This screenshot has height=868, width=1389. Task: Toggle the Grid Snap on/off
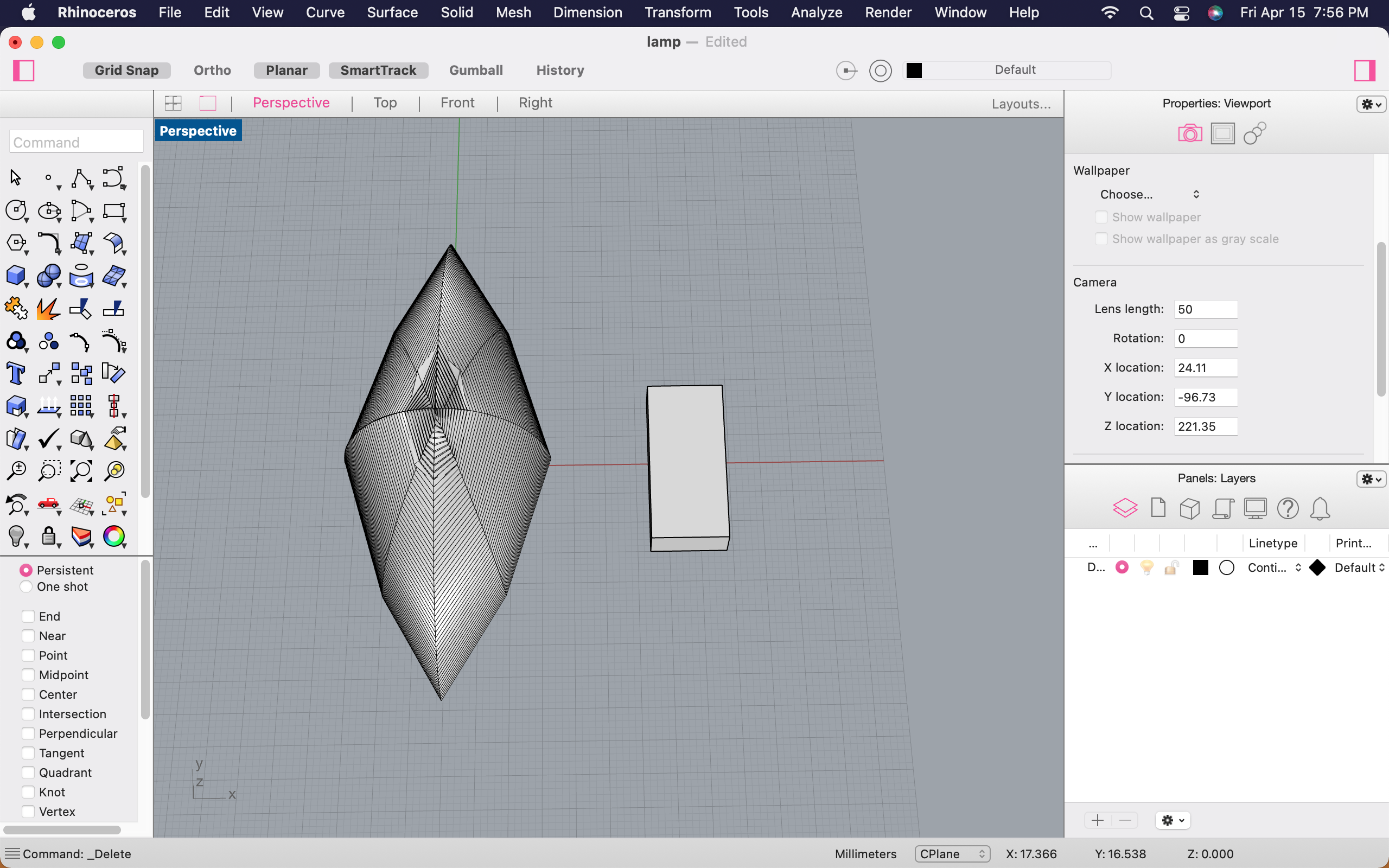coord(125,69)
